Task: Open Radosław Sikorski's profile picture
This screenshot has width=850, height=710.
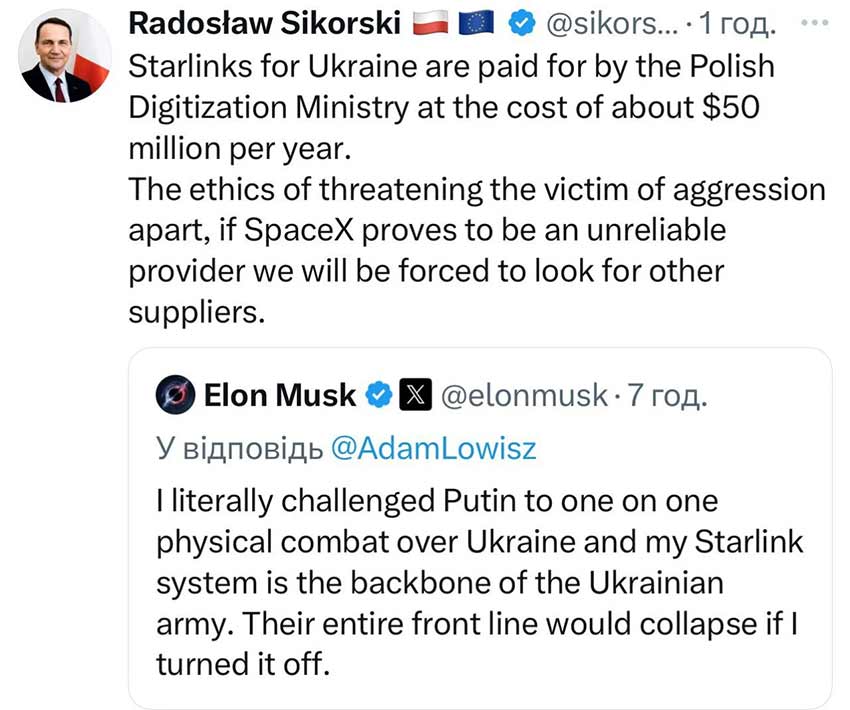Action: (65, 56)
